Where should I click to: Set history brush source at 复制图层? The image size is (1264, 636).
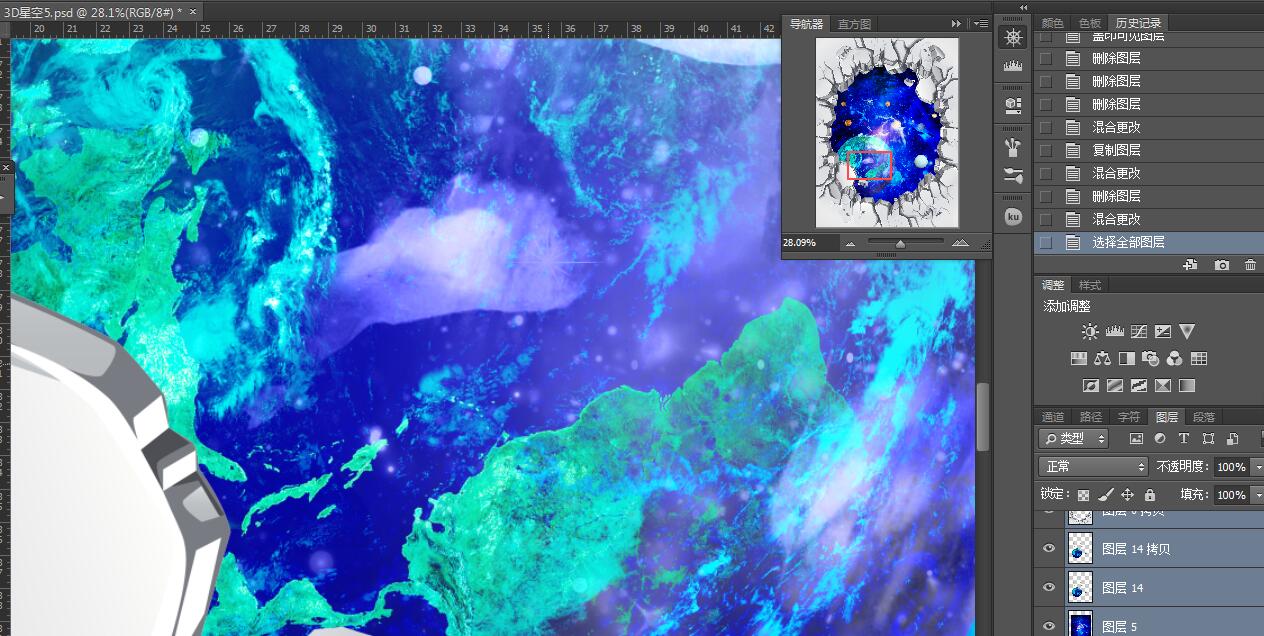click(1046, 150)
